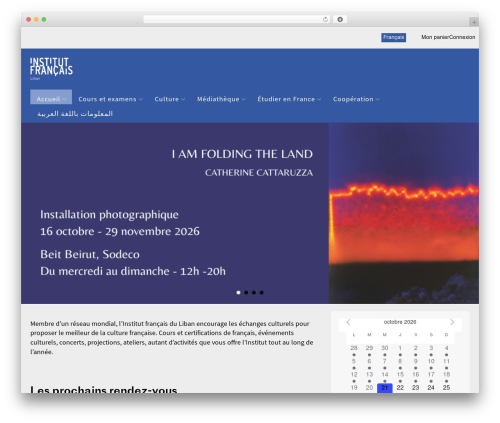Click the Connexion link
The height and width of the screenshot is (423, 500).
[x=462, y=37]
